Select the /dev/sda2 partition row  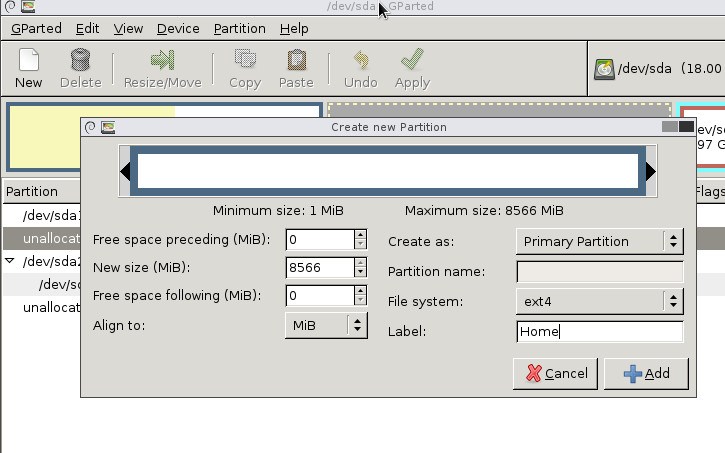pyautogui.click(x=42, y=261)
